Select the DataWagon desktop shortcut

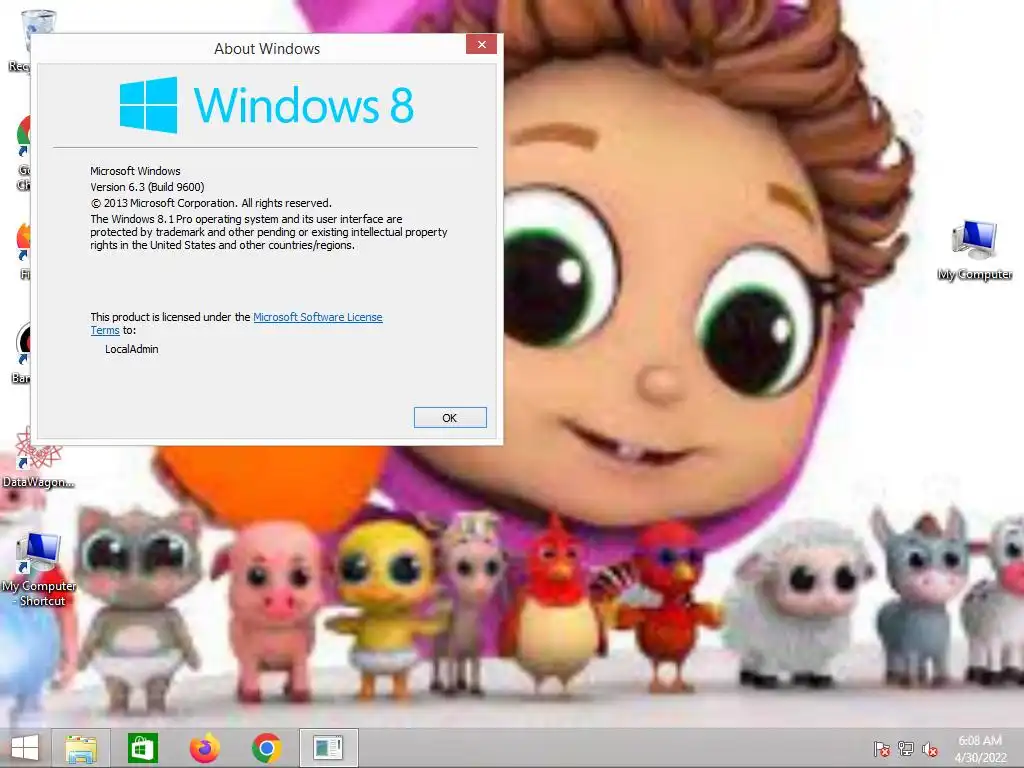coord(38,457)
